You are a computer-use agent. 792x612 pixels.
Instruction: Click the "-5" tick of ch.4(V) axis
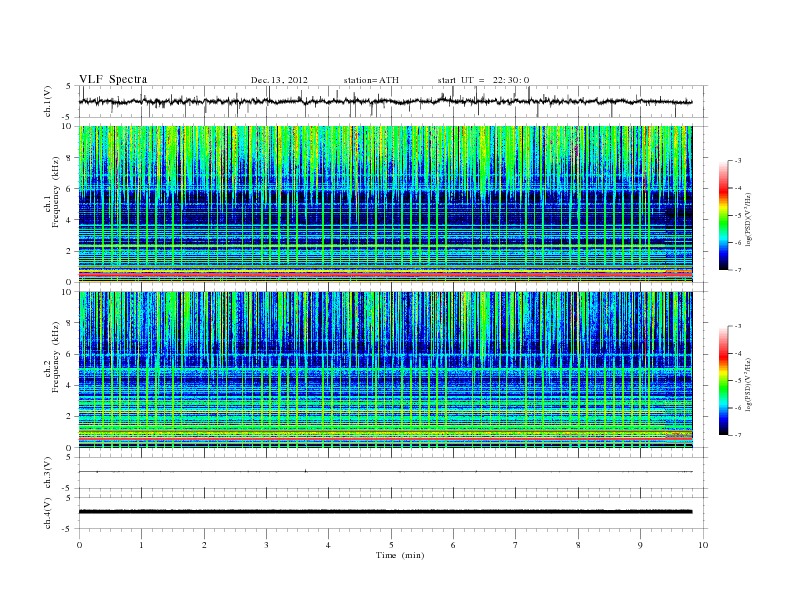click(x=68, y=529)
